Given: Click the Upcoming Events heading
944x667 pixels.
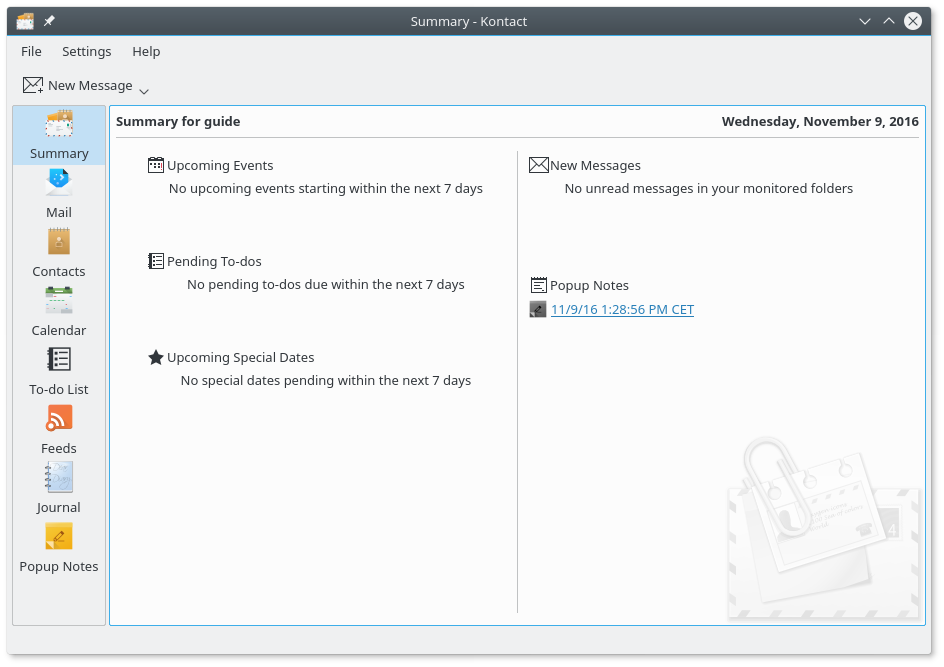Looking at the screenshot, I should pos(220,165).
